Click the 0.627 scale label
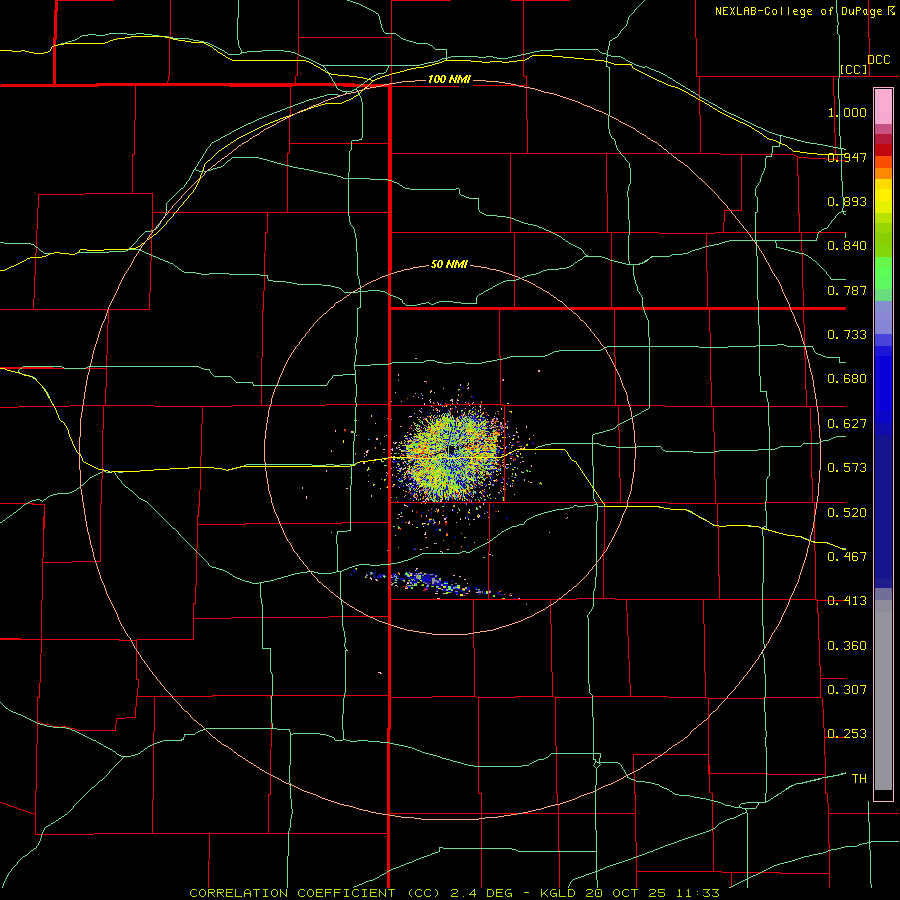The height and width of the screenshot is (900, 900). [x=847, y=424]
